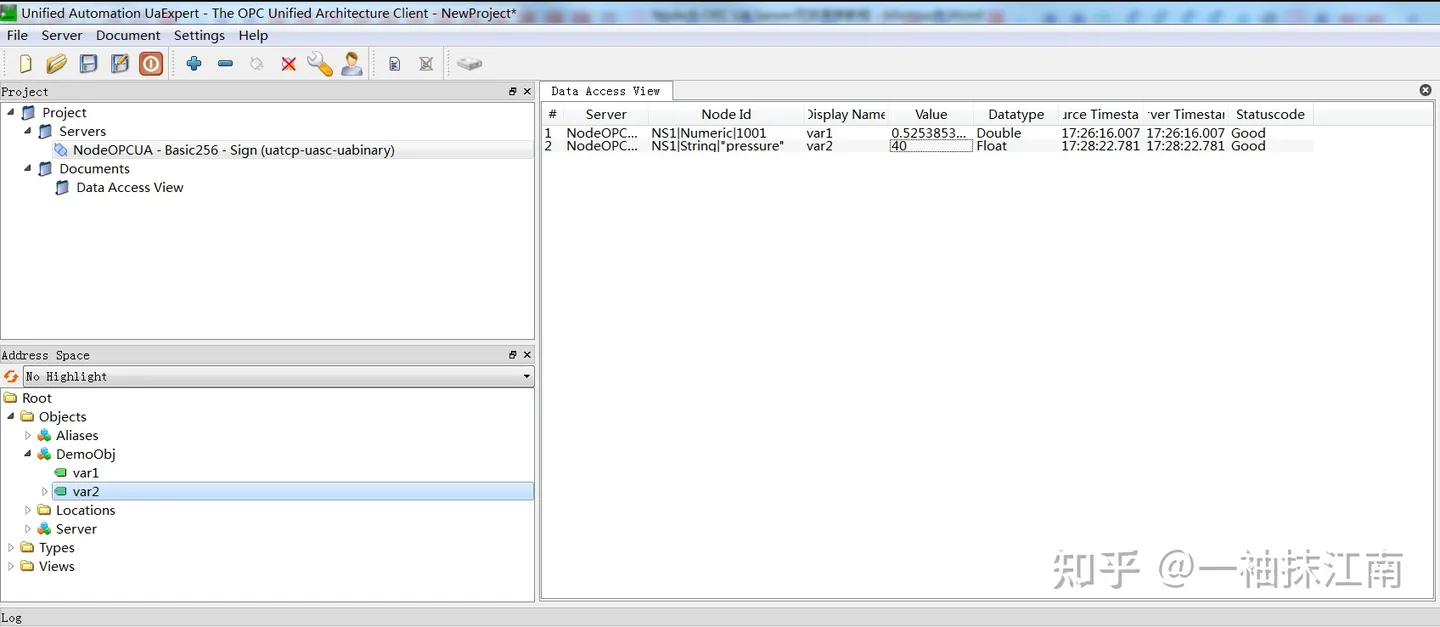Image resolution: width=1440 pixels, height=627 pixels.
Task: Click the grey drive icon in toolbar
Action: pyautogui.click(x=470, y=64)
